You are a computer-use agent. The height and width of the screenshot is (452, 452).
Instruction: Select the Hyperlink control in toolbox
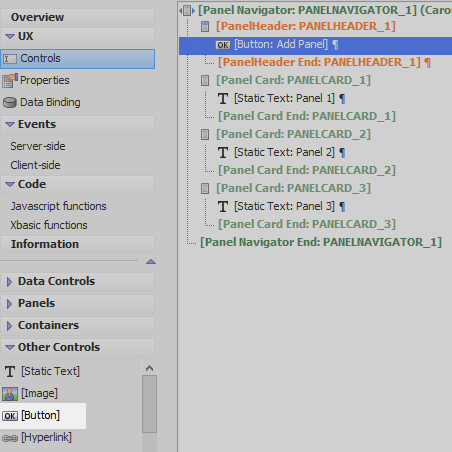(37, 438)
